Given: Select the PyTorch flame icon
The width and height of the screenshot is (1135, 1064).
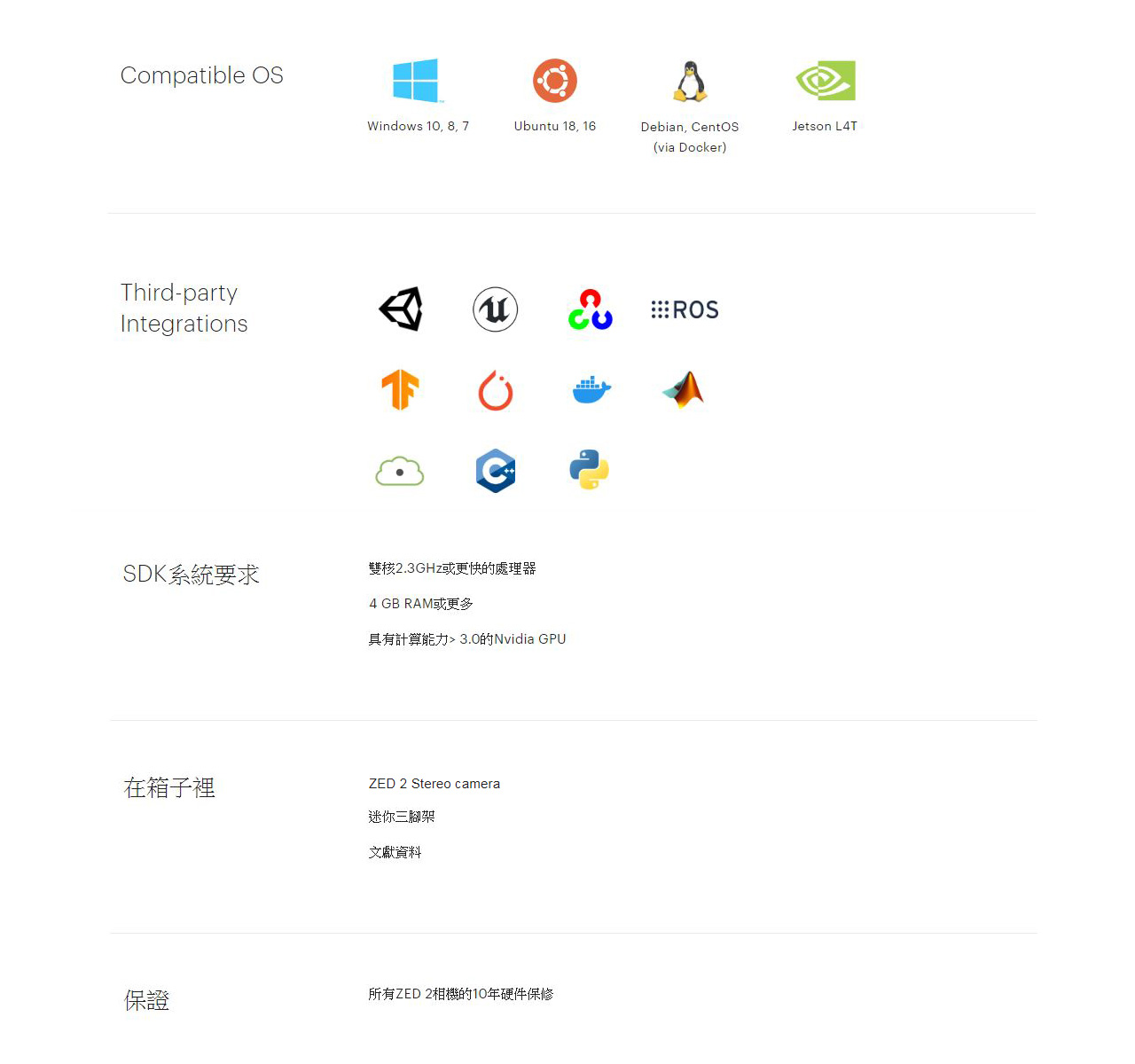Looking at the screenshot, I should tap(496, 390).
